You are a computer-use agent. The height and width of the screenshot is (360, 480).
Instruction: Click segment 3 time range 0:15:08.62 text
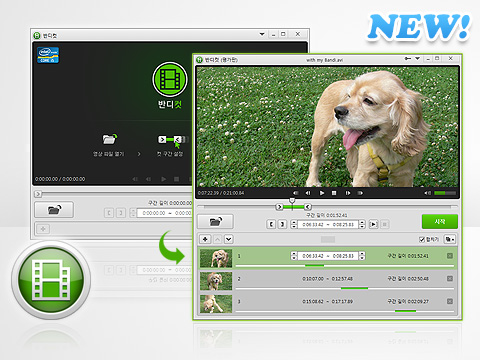pyautogui.click(x=313, y=302)
